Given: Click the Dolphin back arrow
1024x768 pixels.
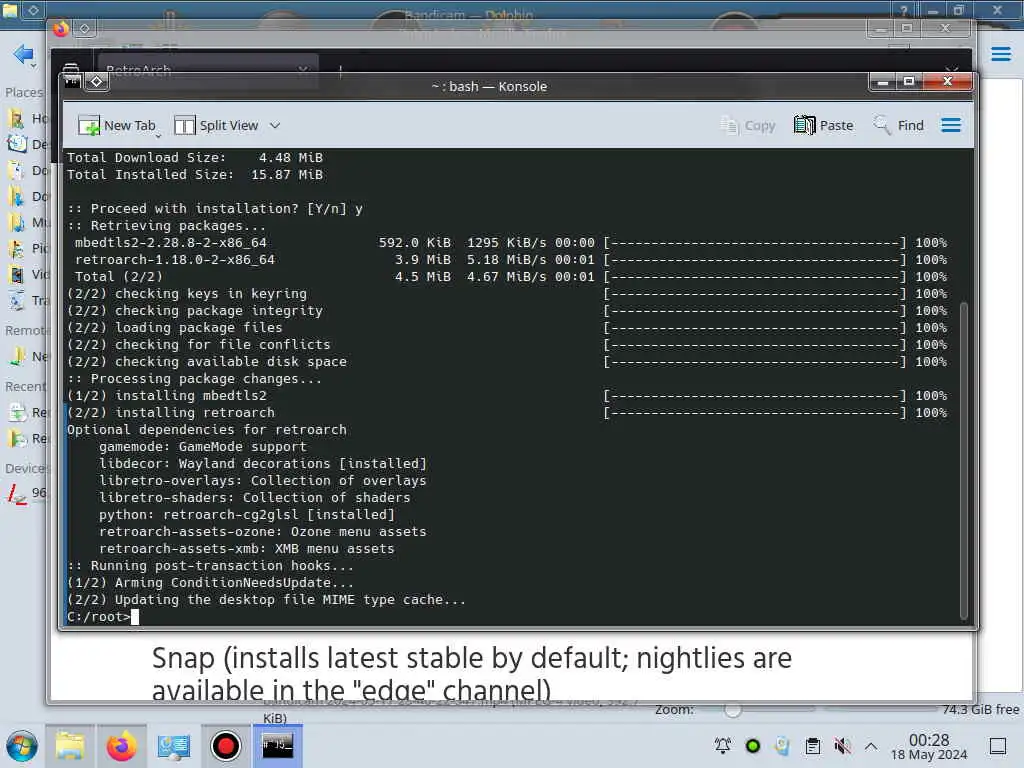Looking at the screenshot, I should point(24,54).
